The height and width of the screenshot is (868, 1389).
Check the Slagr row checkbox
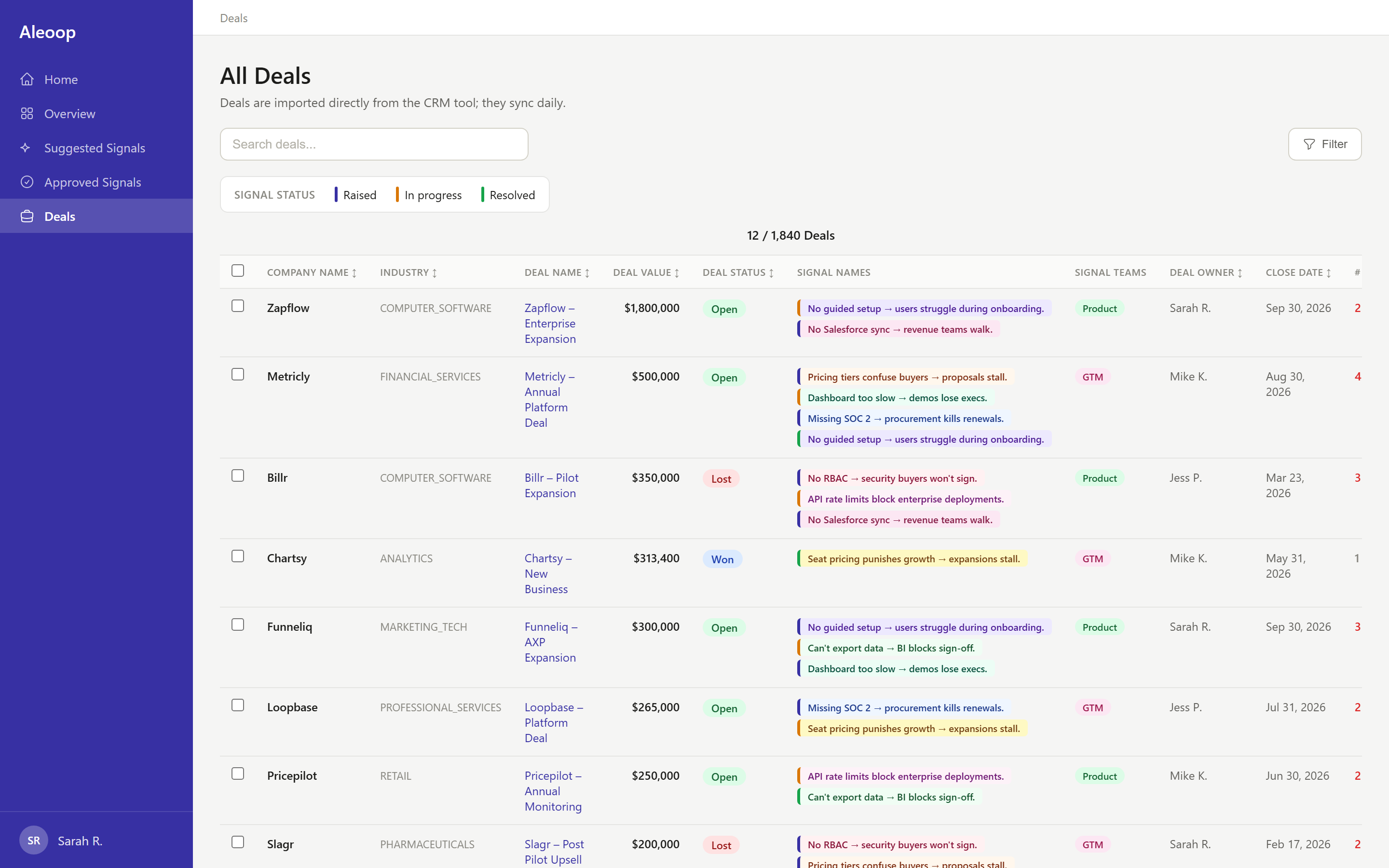point(238,842)
